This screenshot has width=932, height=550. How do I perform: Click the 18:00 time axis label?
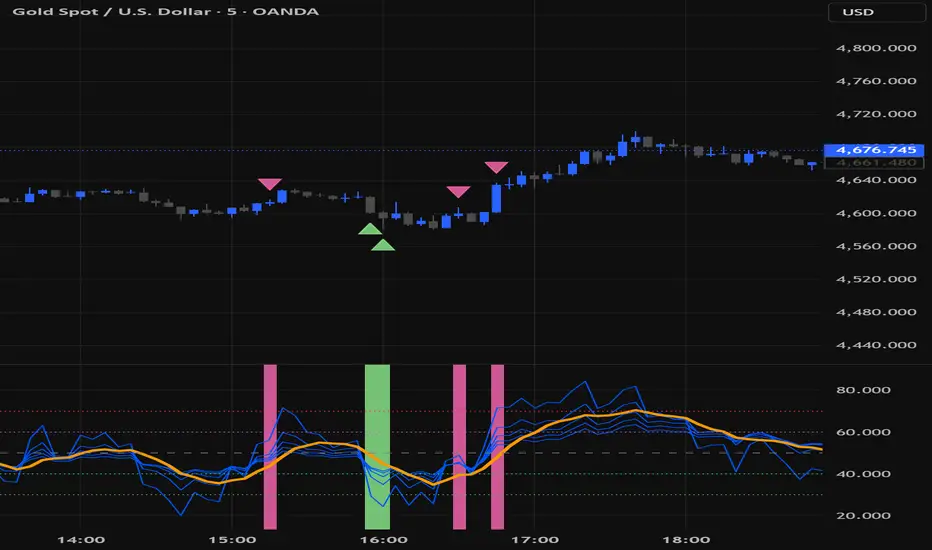pos(686,540)
